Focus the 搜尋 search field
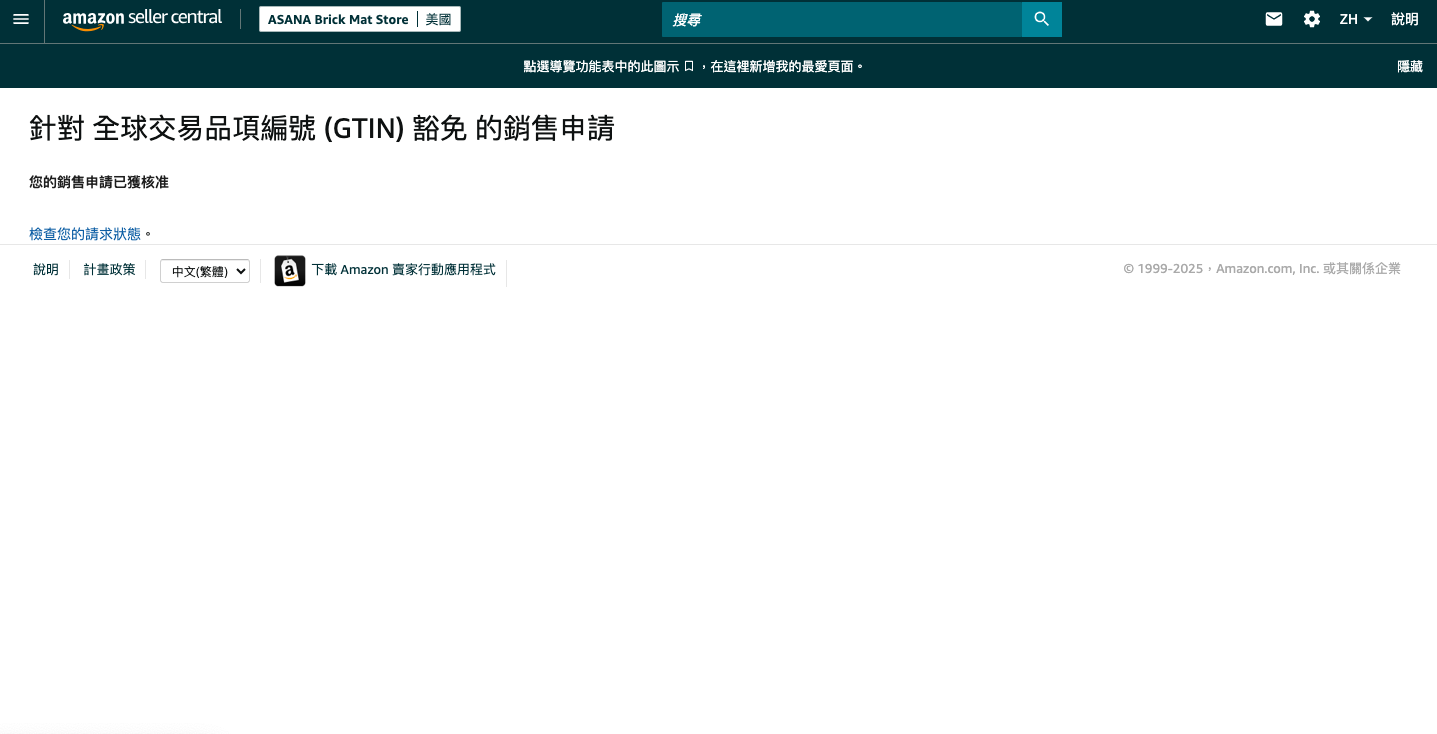 coord(842,19)
